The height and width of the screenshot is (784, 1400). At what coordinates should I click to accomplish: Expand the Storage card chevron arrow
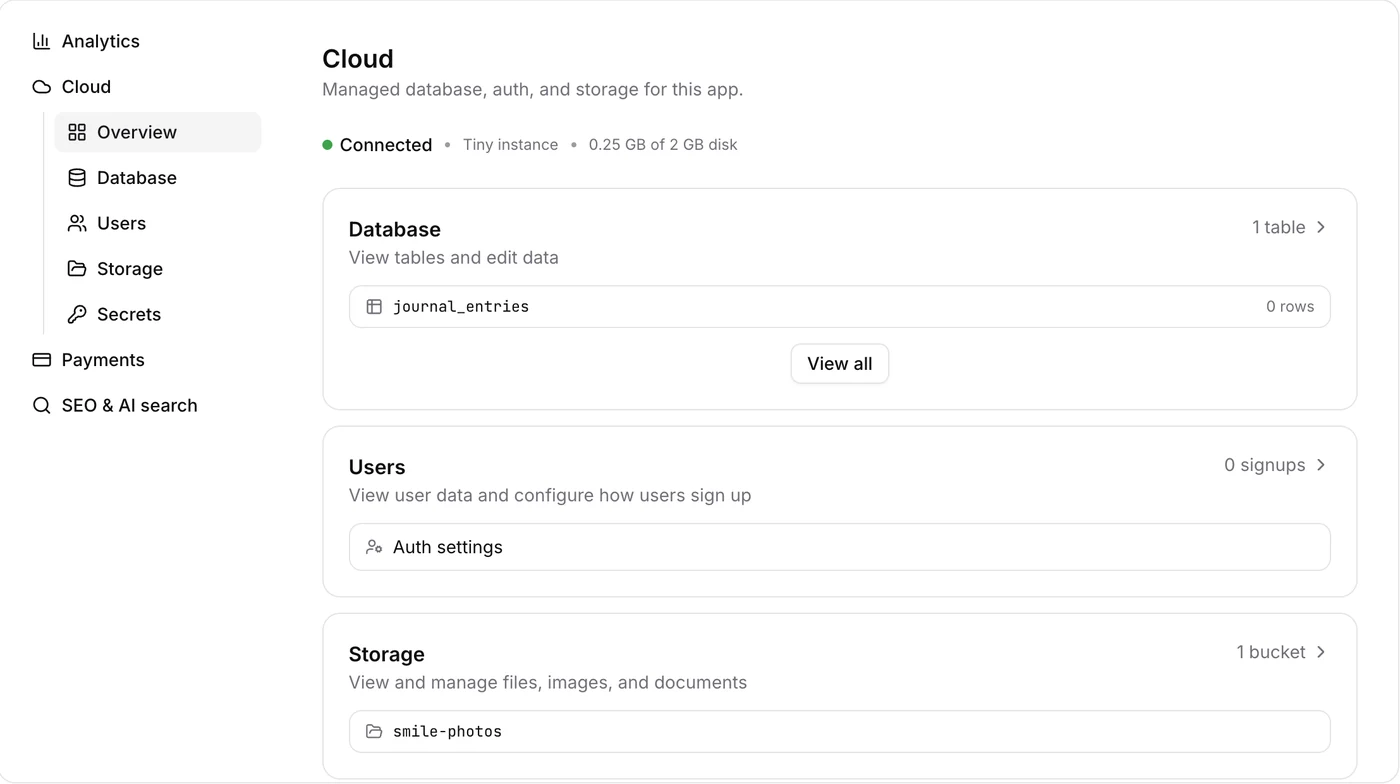pyautogui.click(x=1321, y=652)
